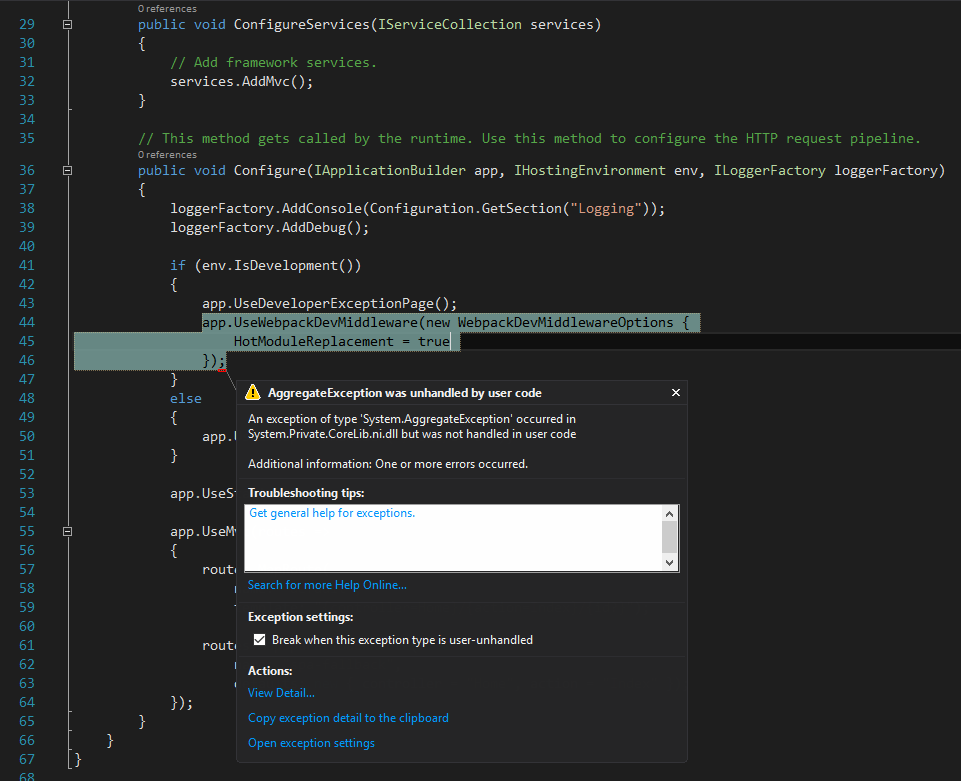Click the yellow warning icon in the exception popup
Screen dimensions: 961x781
(252, 392)
